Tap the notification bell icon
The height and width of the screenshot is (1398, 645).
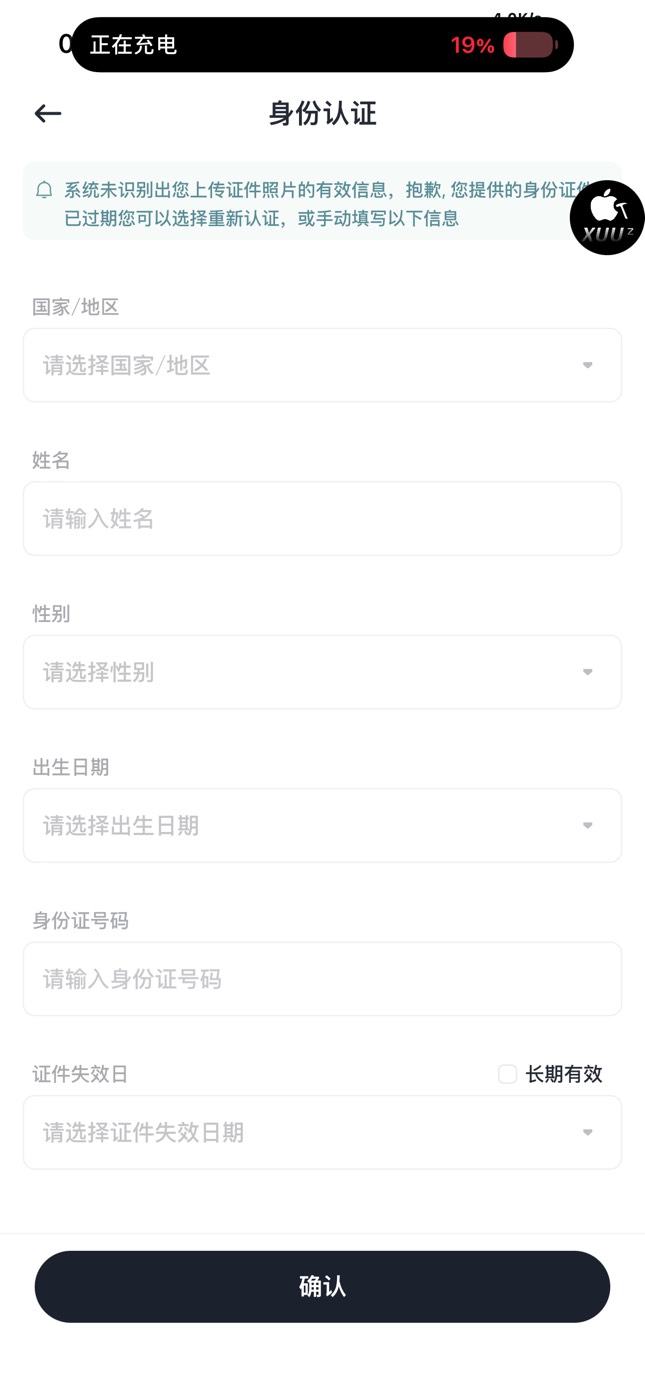point(44,190)
